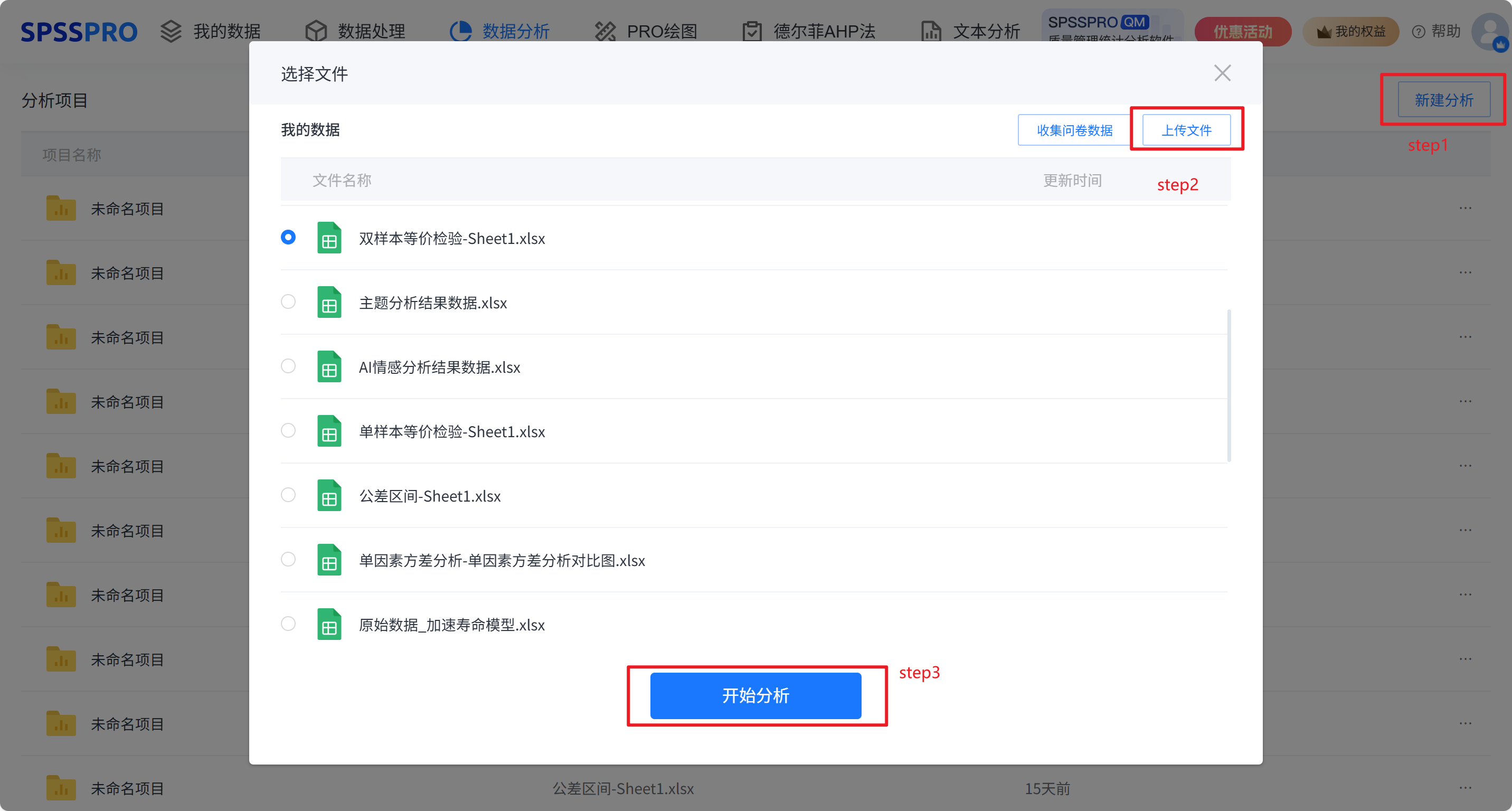Click the 数据处理 cube icon
This screenshot has height=811, width=1512.
[x=316, y=31]
